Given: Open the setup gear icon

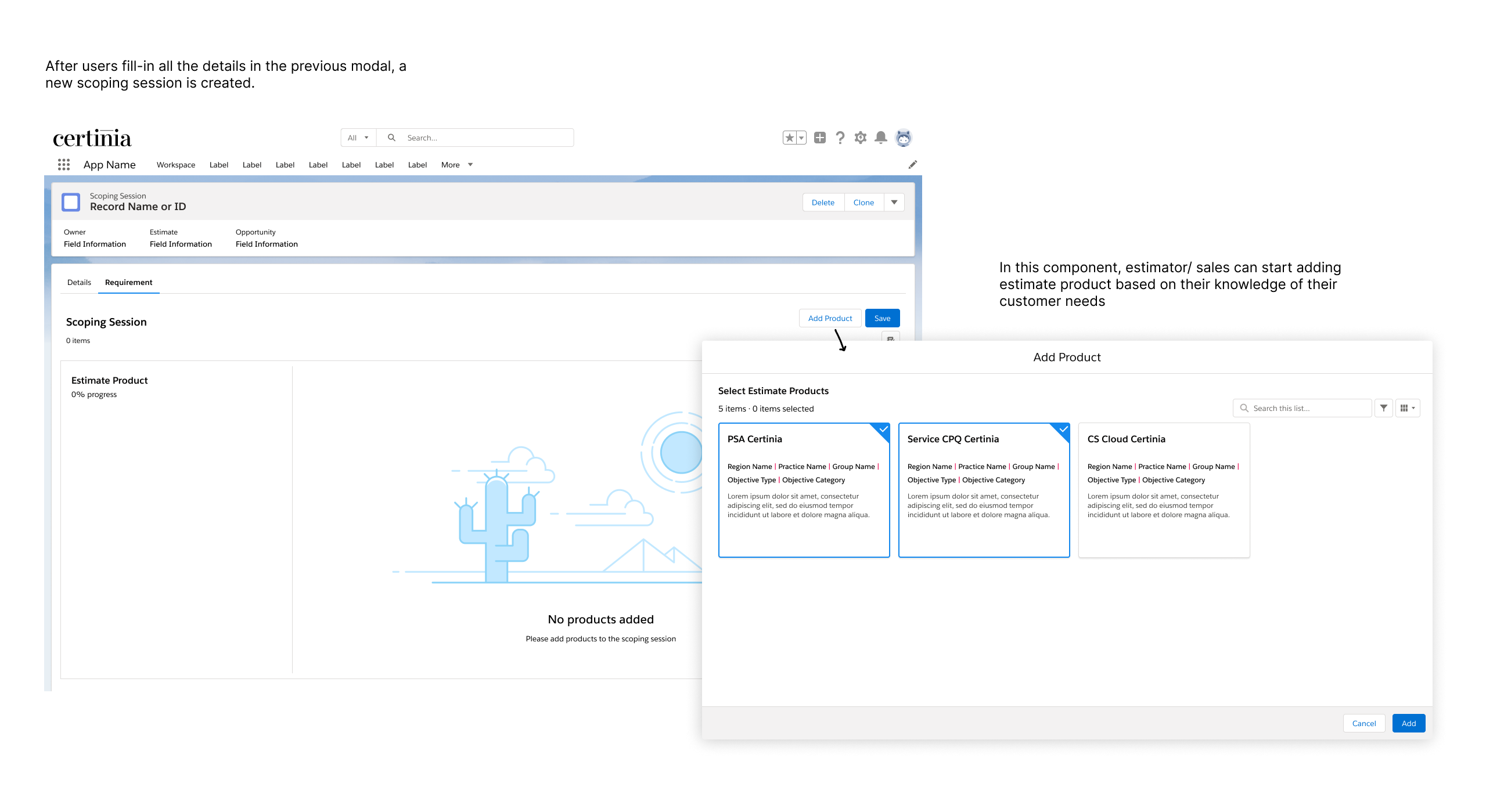Looking at the screenshot, I should tap(860, 138).
